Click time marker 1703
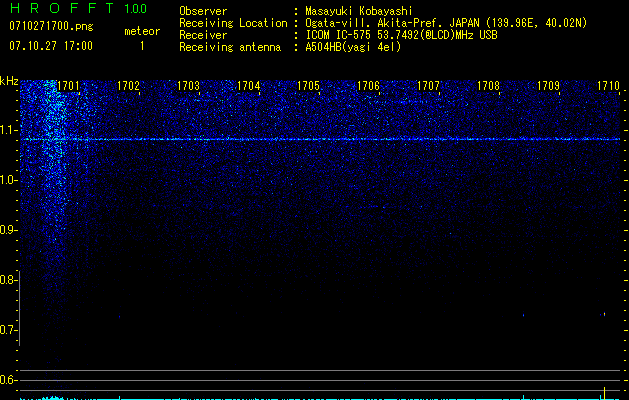Image resolution: width=629 pixels, height=400 pixels. click(189, 86)
